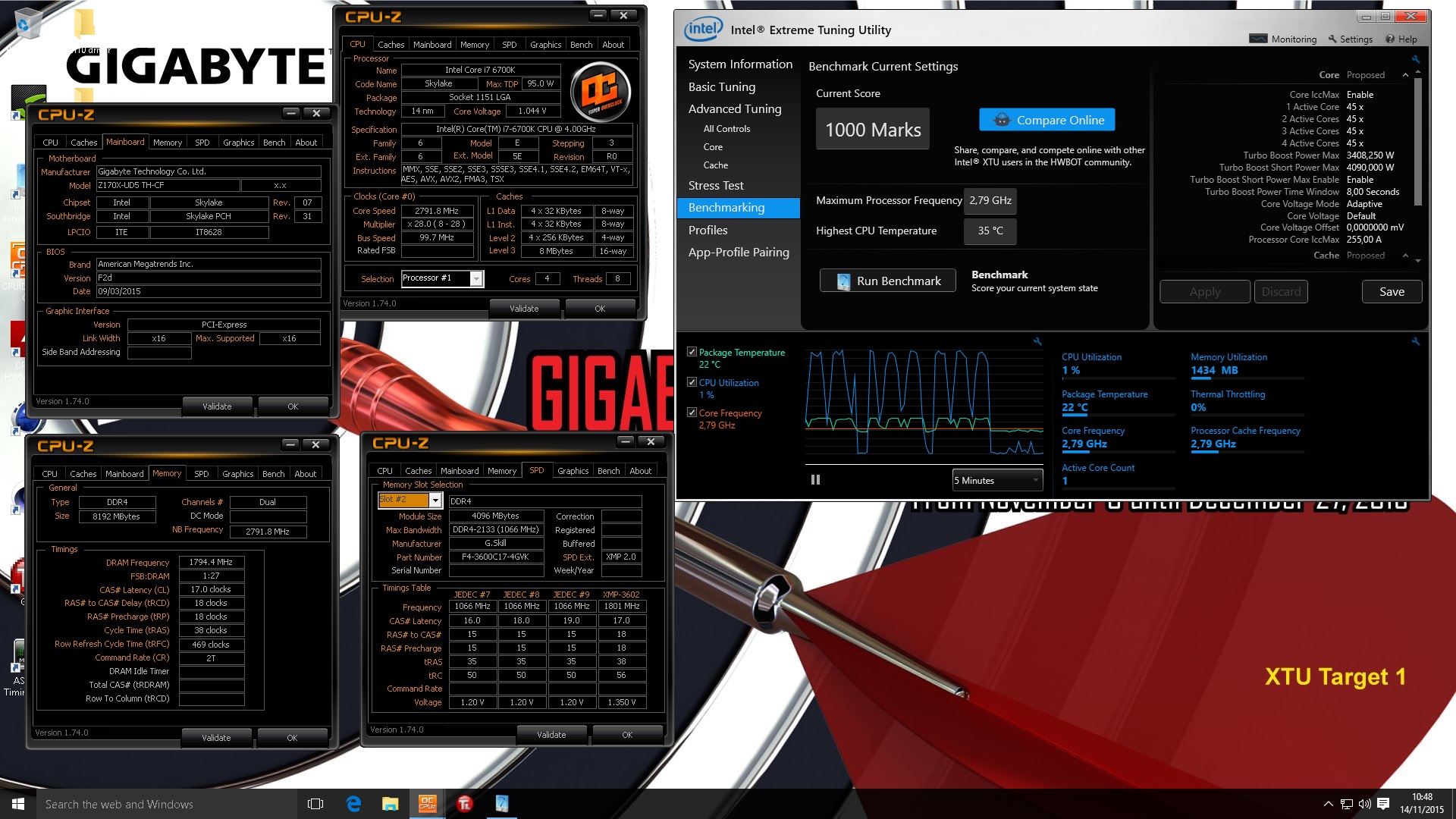
Task: Select the Recycle Bin desktop icon
Action: click(x=27, y=23)
